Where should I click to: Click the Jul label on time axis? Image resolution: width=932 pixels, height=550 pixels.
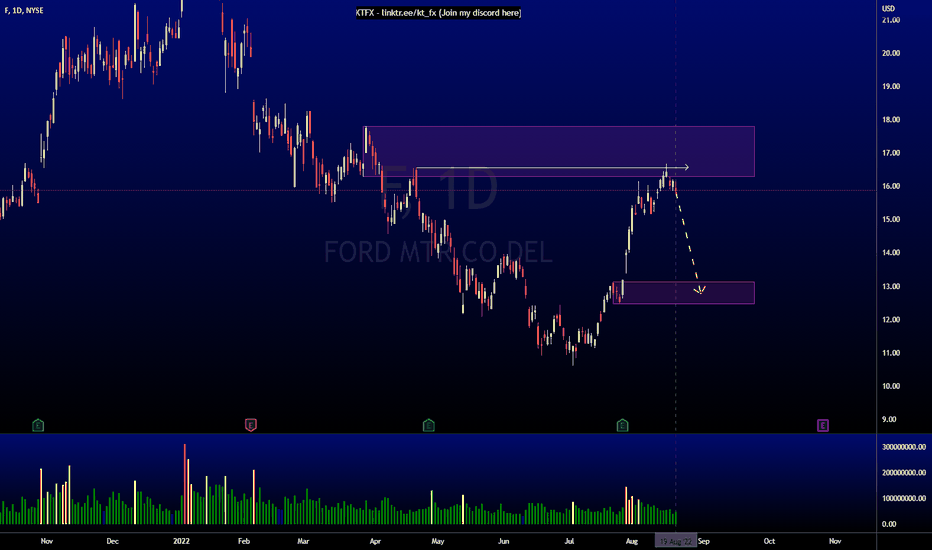(x=569, y=541)
